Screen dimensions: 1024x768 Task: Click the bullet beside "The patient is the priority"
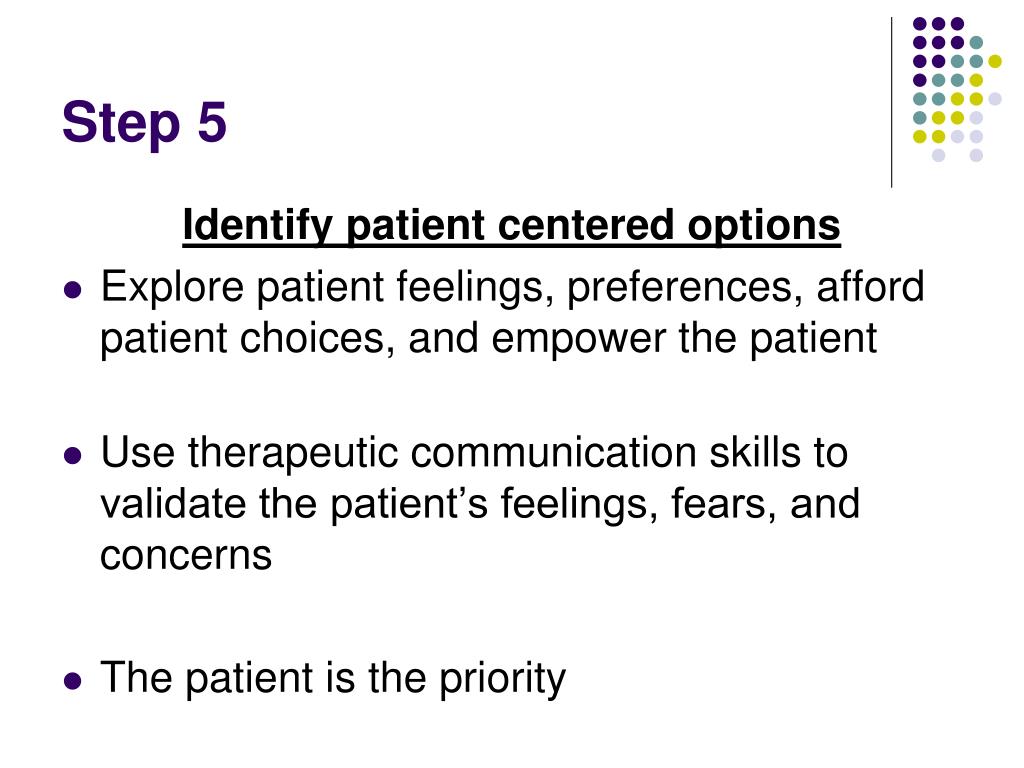pos(73,681)
